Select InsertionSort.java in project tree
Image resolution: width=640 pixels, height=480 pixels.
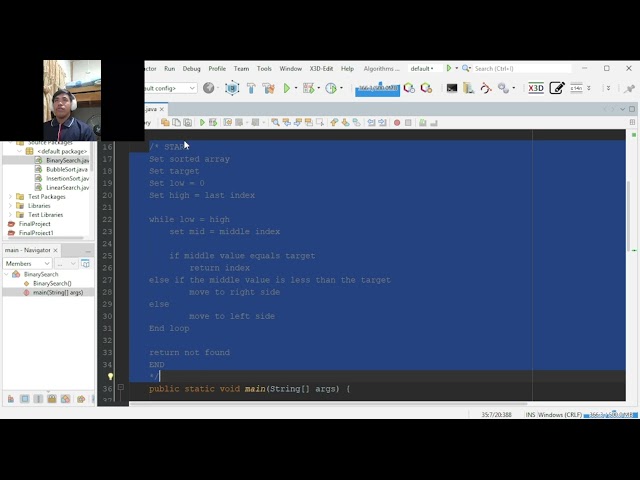(x=67, y=178)
